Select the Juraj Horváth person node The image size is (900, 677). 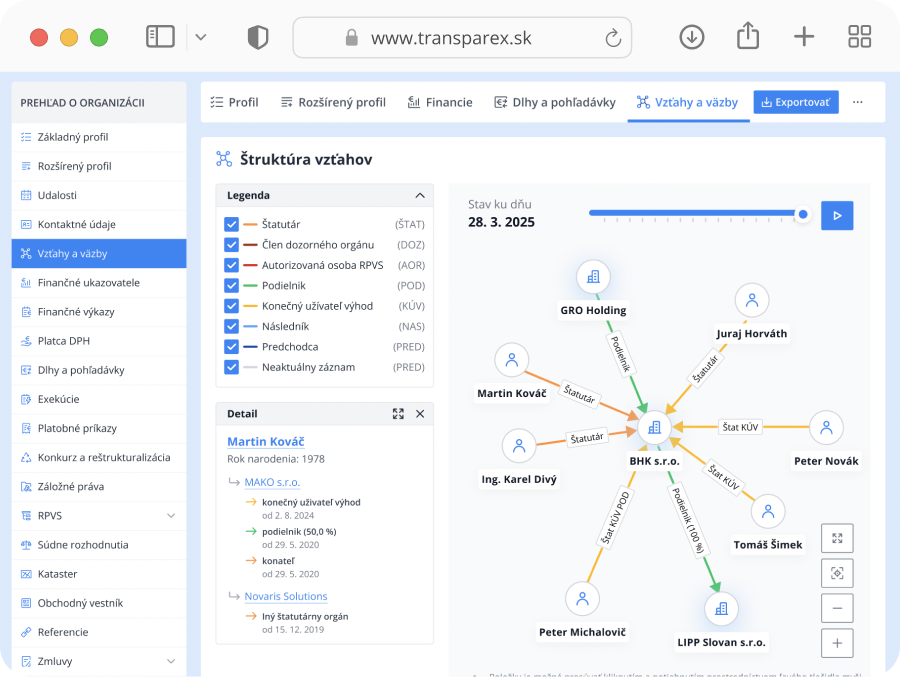pos(752,300)
